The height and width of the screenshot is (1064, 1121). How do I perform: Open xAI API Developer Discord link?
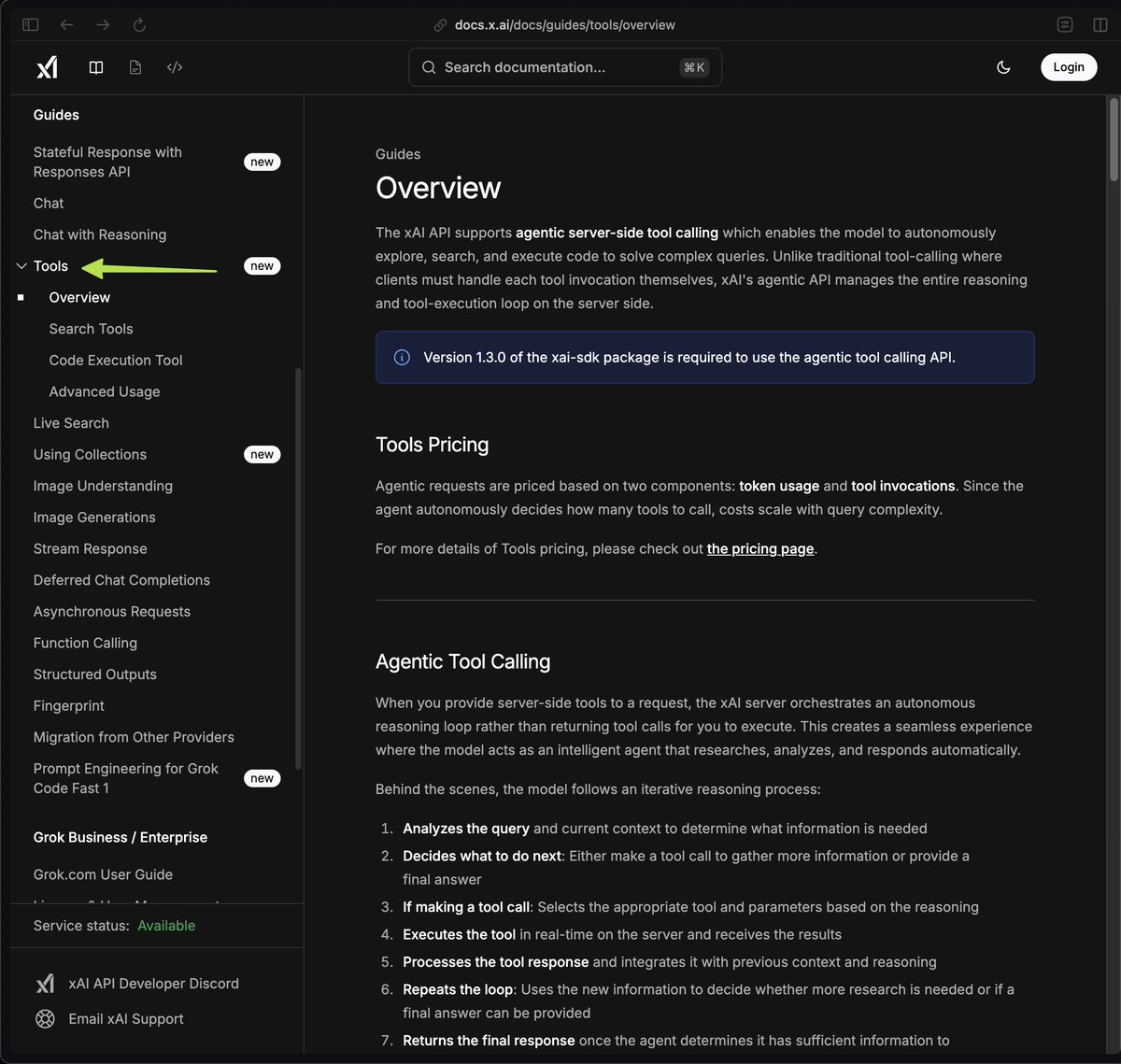[153, 984]
